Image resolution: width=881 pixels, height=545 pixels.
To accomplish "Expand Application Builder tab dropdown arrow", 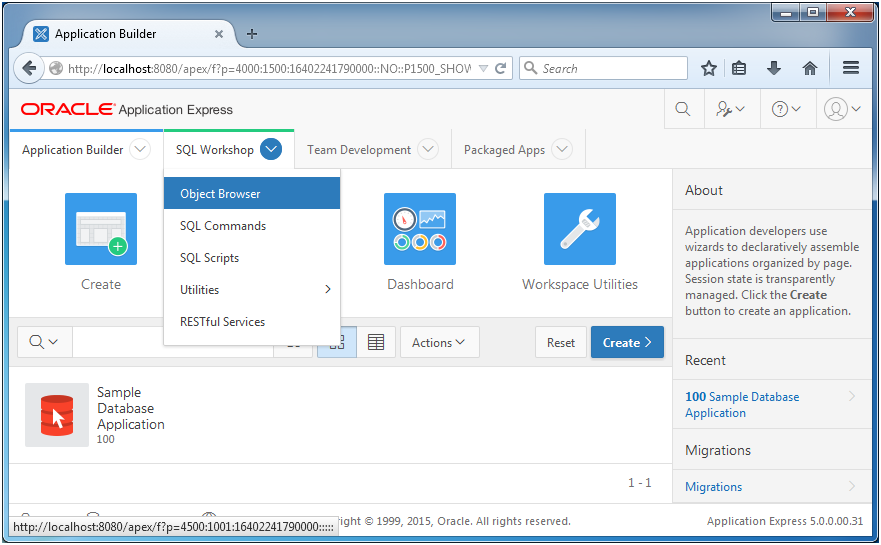I will [x=140, y=150].
